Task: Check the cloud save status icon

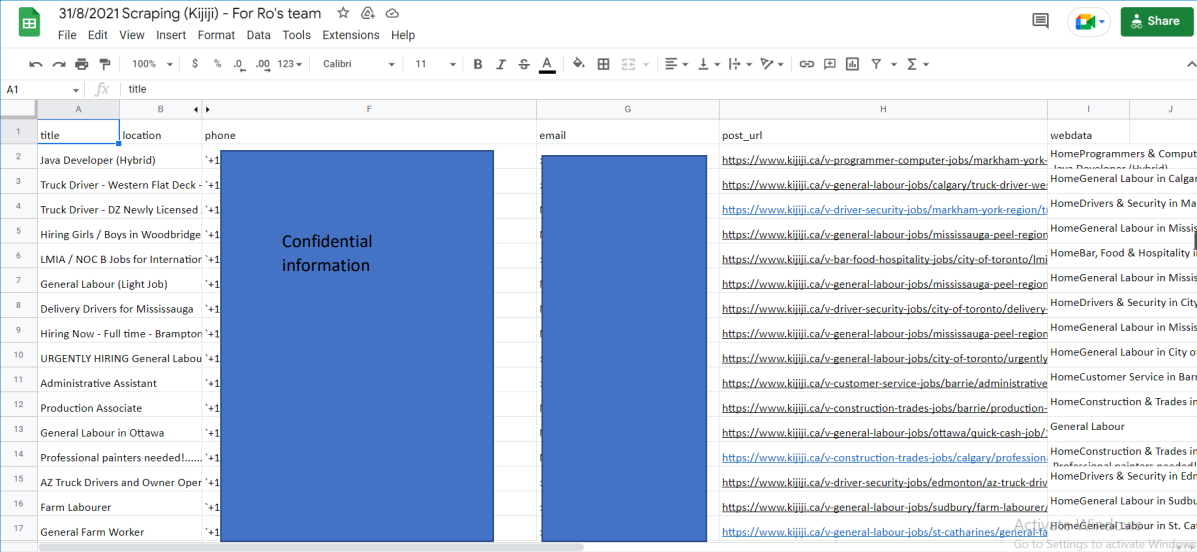Action: point(392,13)
